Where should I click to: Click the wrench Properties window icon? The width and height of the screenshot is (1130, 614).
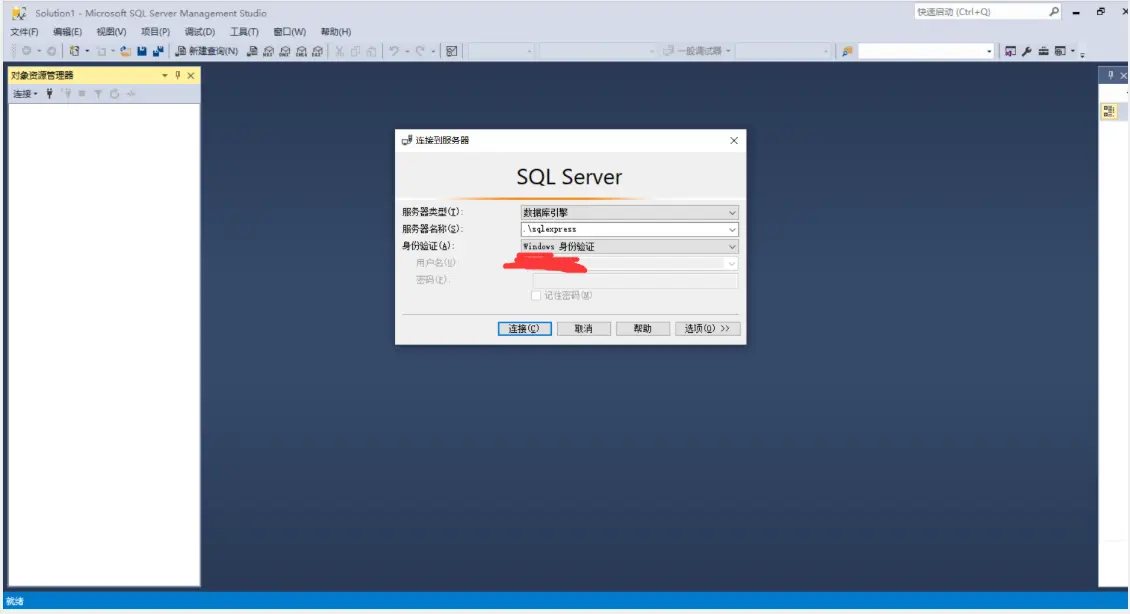click(1026, 51)
